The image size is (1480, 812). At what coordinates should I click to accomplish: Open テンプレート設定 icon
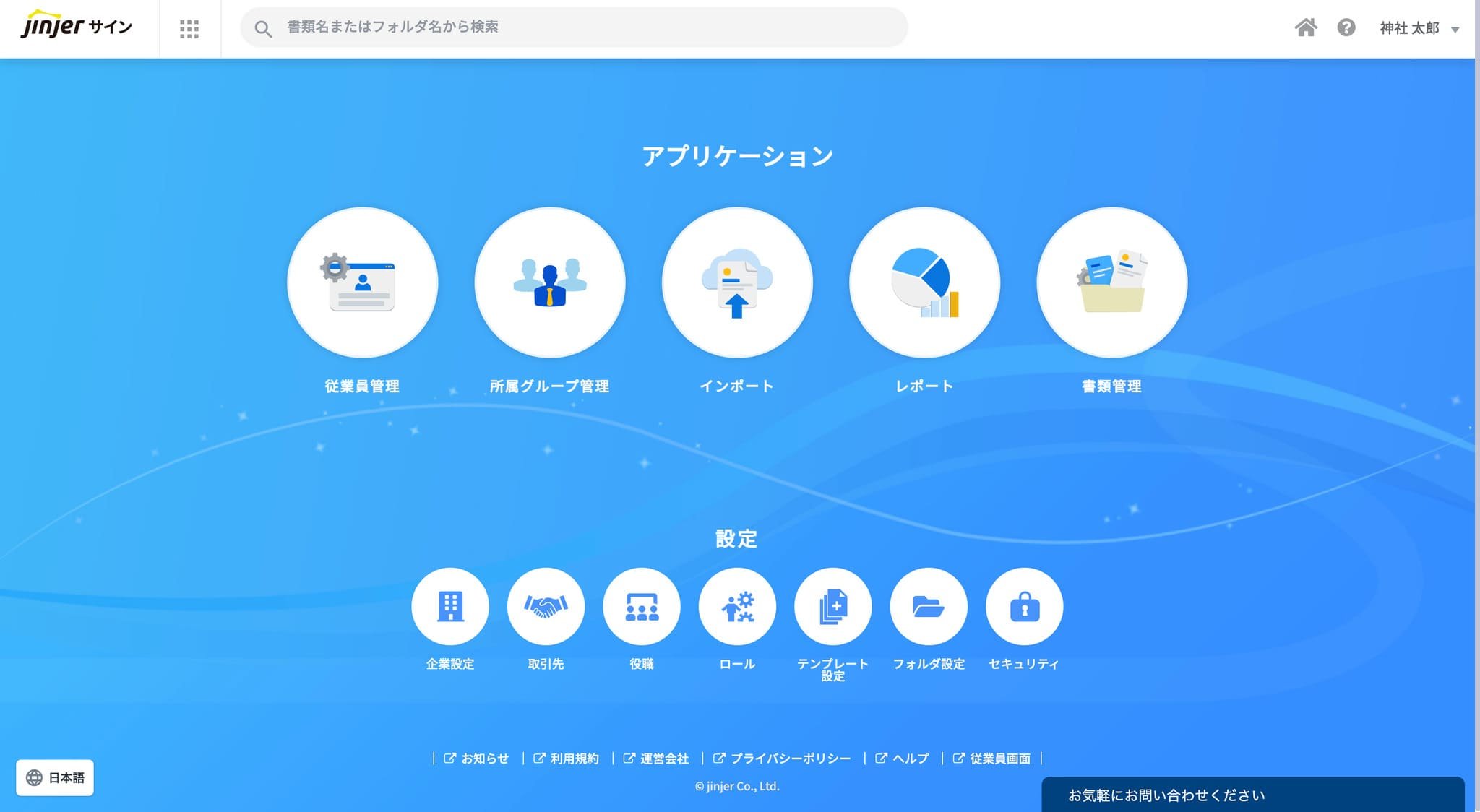pos(832,606)
